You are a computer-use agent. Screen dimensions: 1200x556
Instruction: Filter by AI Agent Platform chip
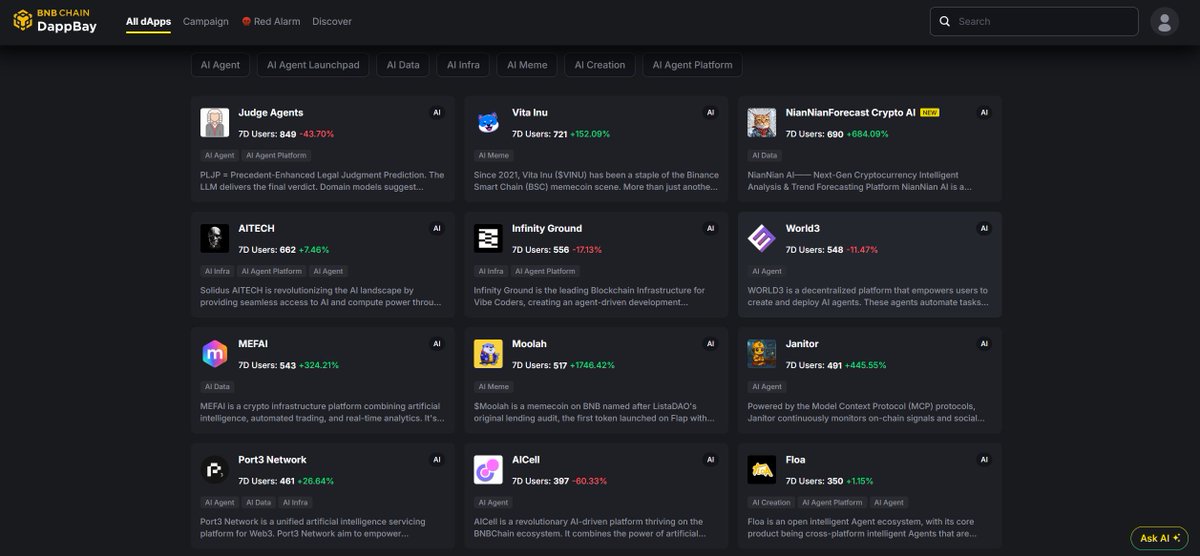click(x=692, y=65)
